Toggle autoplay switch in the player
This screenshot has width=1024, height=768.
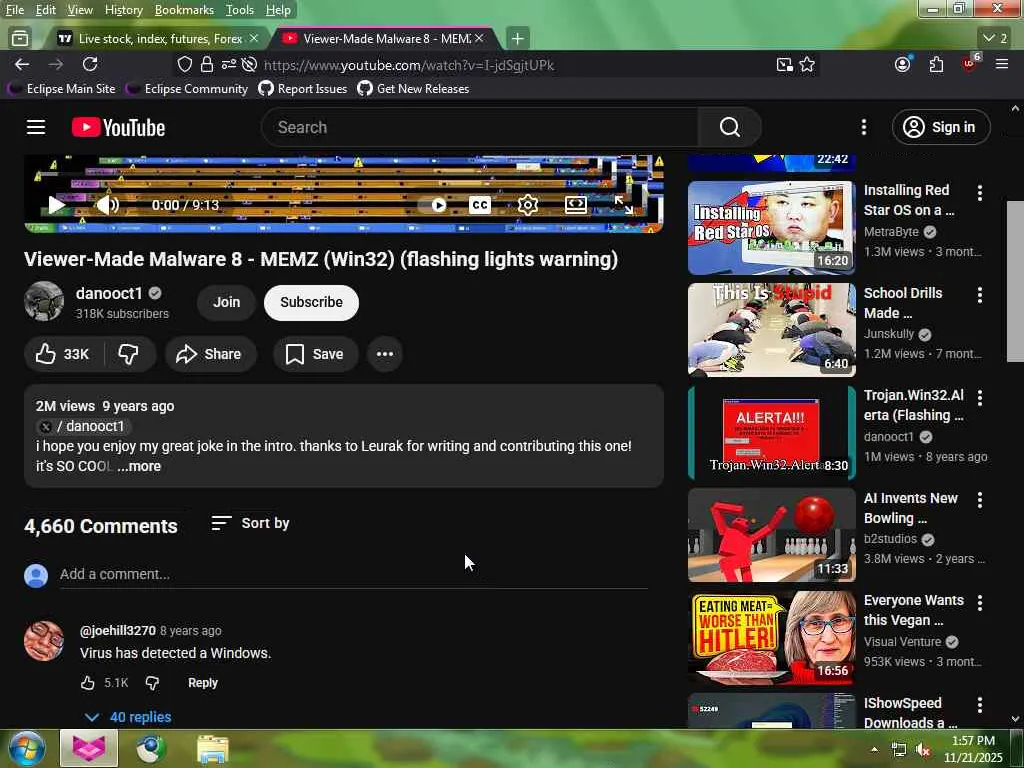coord(432,205)
